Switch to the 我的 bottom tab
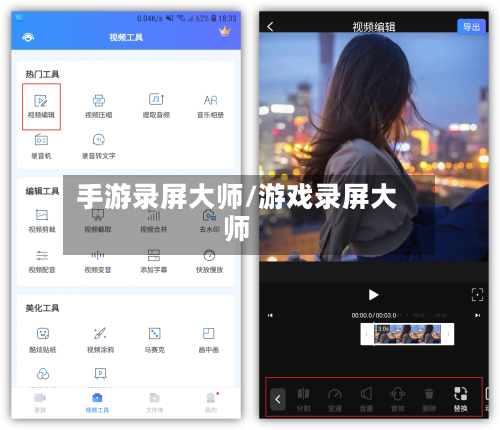 (211, 403)
